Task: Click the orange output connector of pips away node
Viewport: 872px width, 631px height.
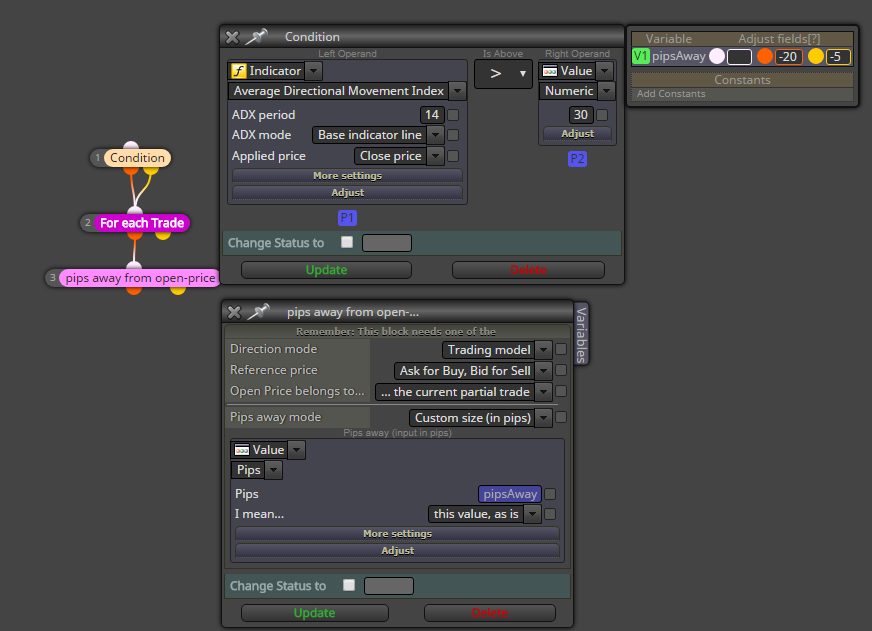Action: click(x=133, y=290)
